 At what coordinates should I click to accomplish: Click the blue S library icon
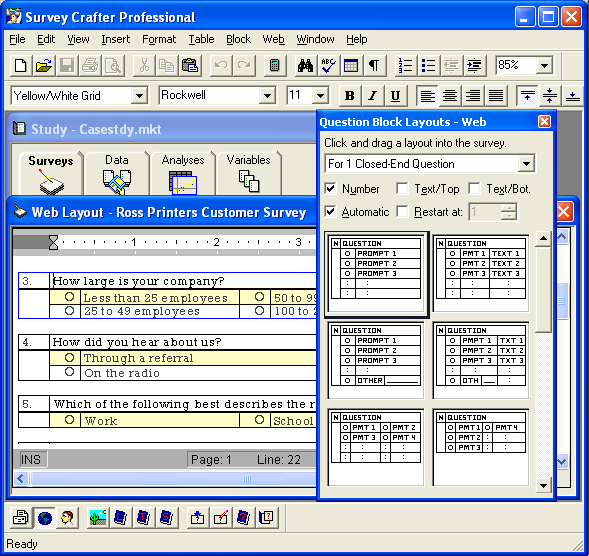click(x=166, y=518)
